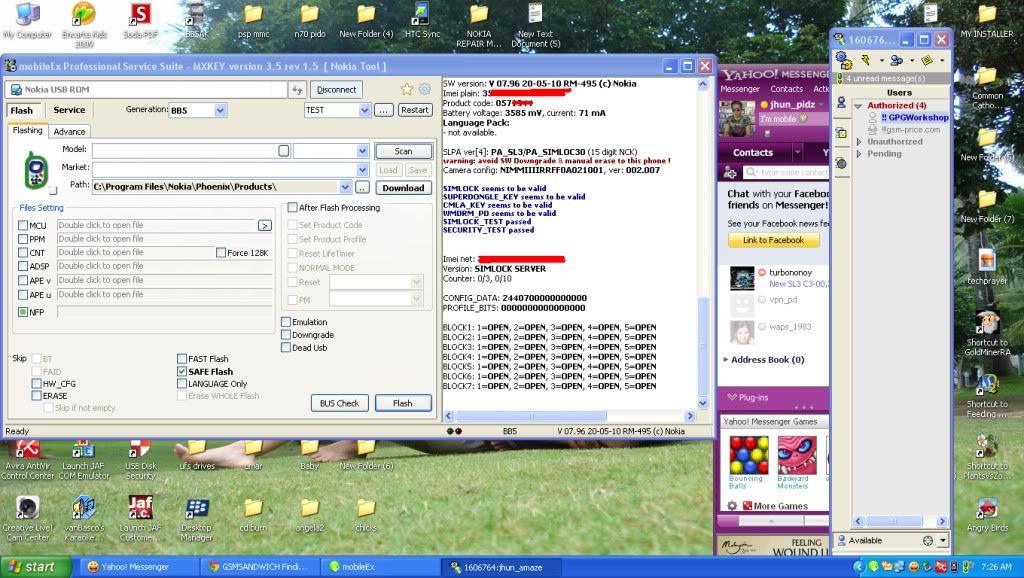Enable the MCU file checkbox
This screenshot has height=578, width=1024.
[23, 225]
